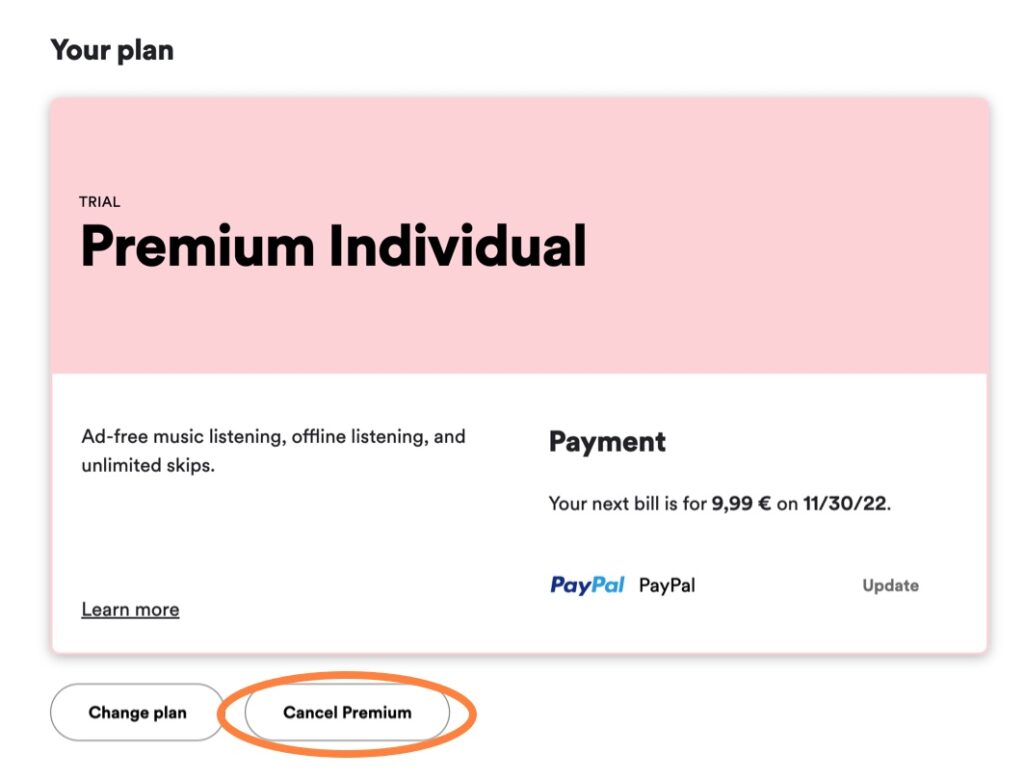Click the Cancel Premium button
The height and width of the screenshot is (779, 1024).
tap(347, 712)
